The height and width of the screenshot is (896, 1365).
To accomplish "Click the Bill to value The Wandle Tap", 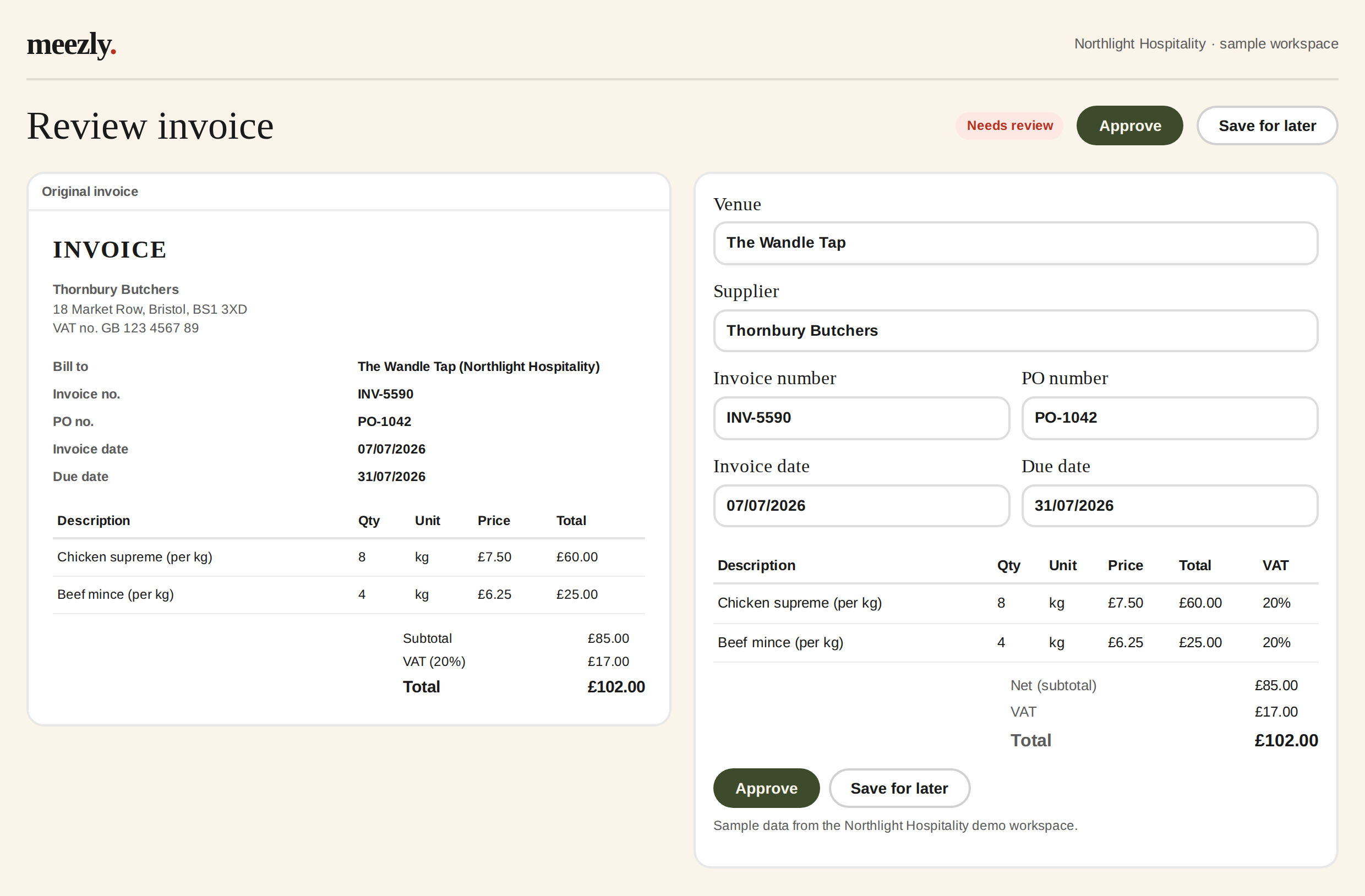I will (478, 367).
